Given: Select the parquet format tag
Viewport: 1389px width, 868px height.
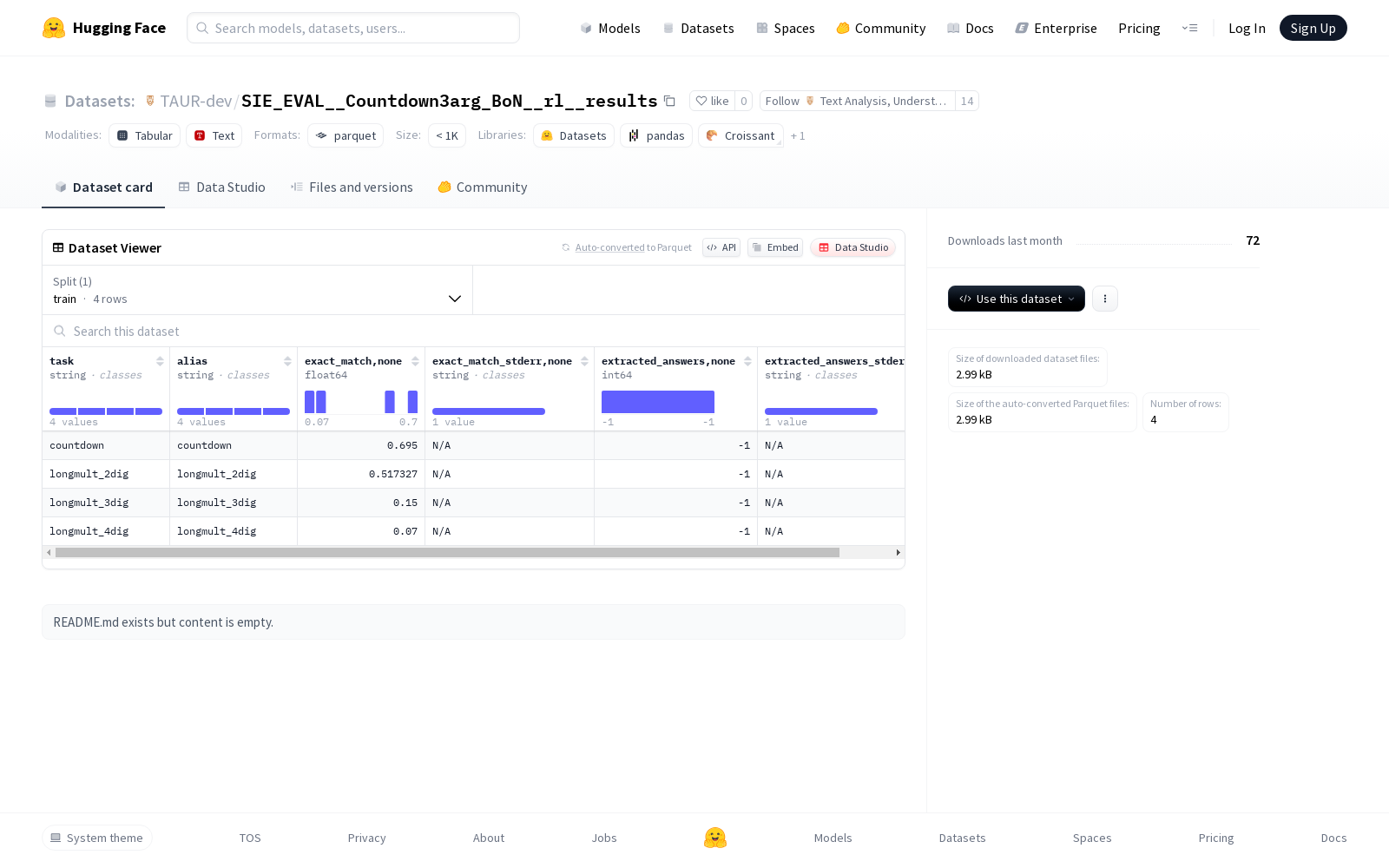Looking at the screenshot, I should pyautogui.click(x=346, y=135).
